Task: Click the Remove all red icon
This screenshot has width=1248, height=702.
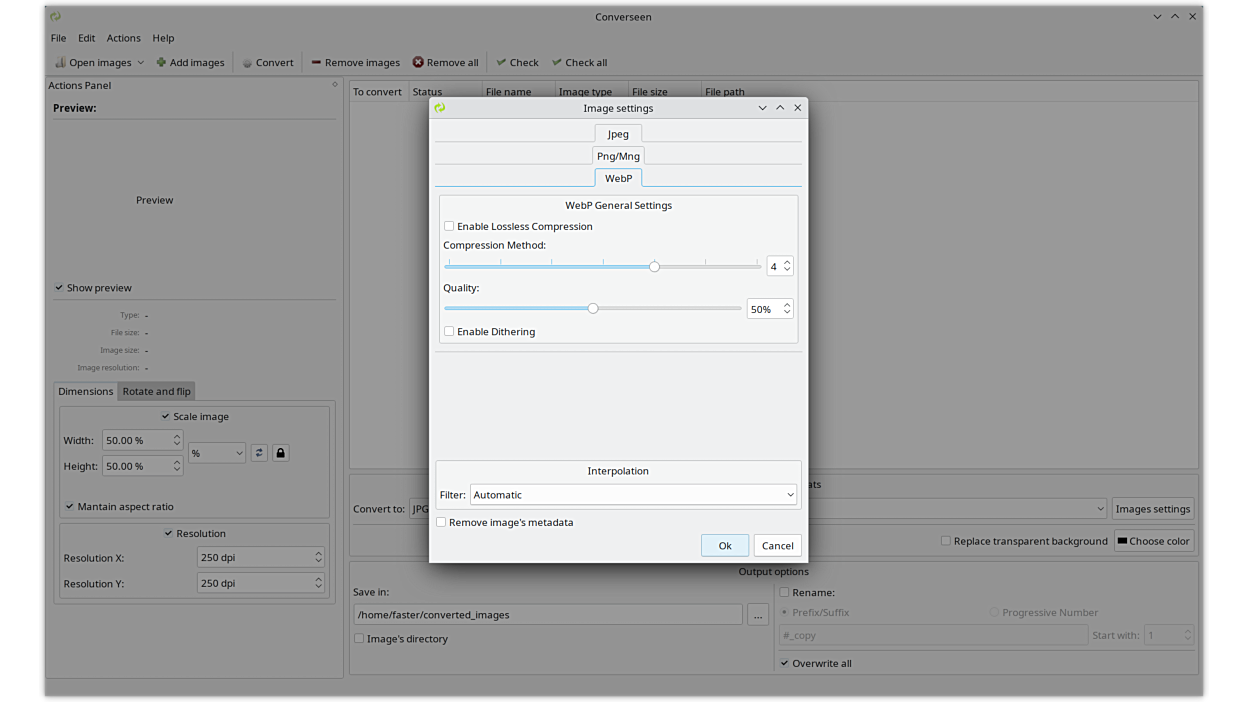Action: (x=418, y=62)
